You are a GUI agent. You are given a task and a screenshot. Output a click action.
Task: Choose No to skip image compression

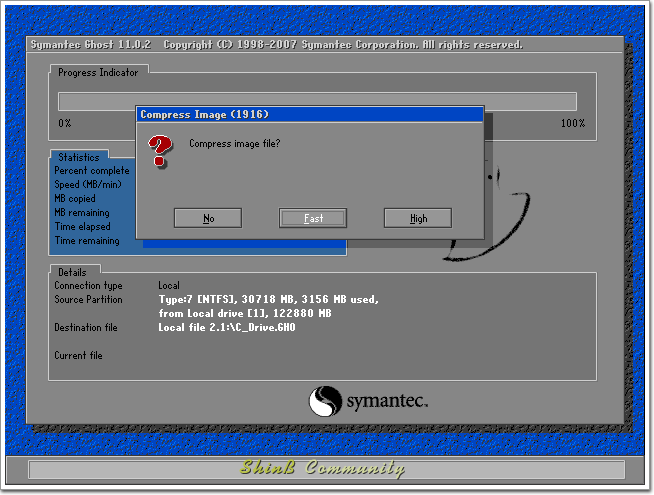(208, 218)
